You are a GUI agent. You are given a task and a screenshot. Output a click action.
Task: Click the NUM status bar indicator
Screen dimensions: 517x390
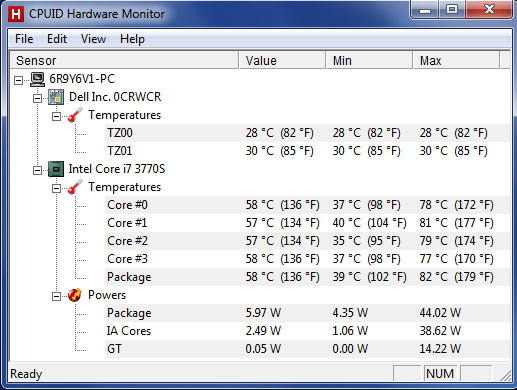(440, 374)
